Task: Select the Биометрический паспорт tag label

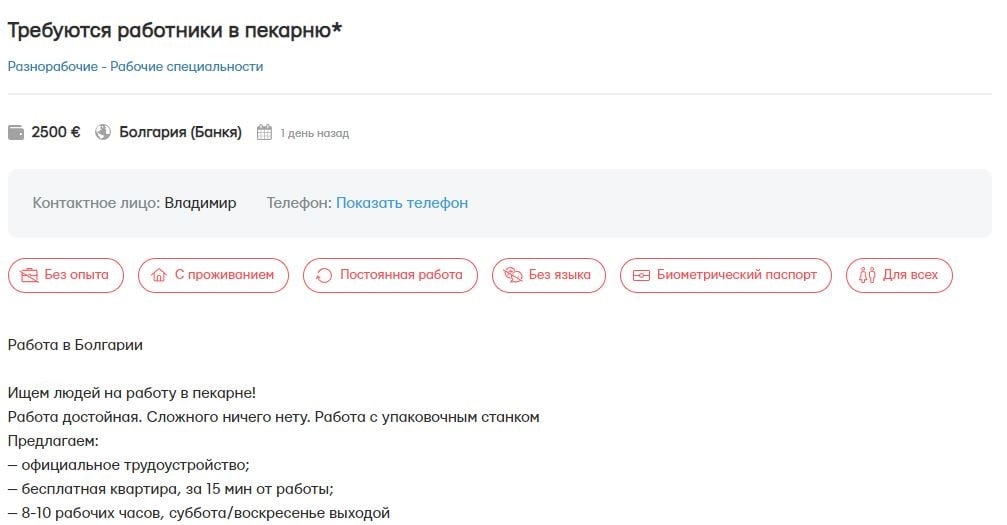Action: (737, 275)
